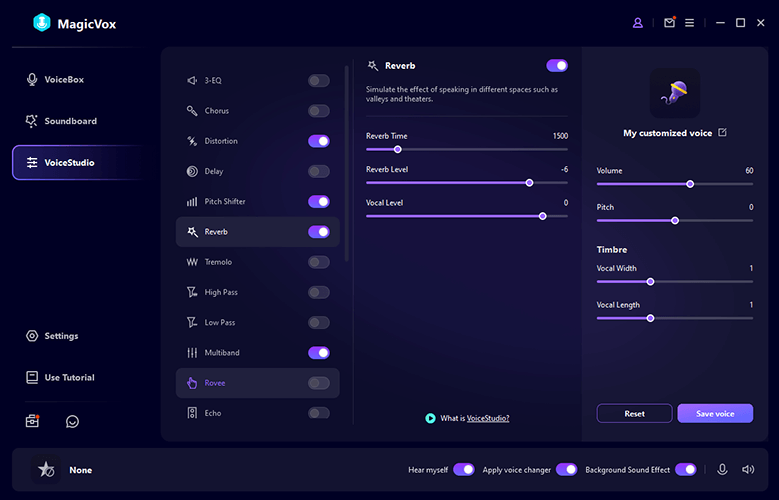Click the user account profile icon
The height and width of the screenshot is (500, 779).
(639, 22)
